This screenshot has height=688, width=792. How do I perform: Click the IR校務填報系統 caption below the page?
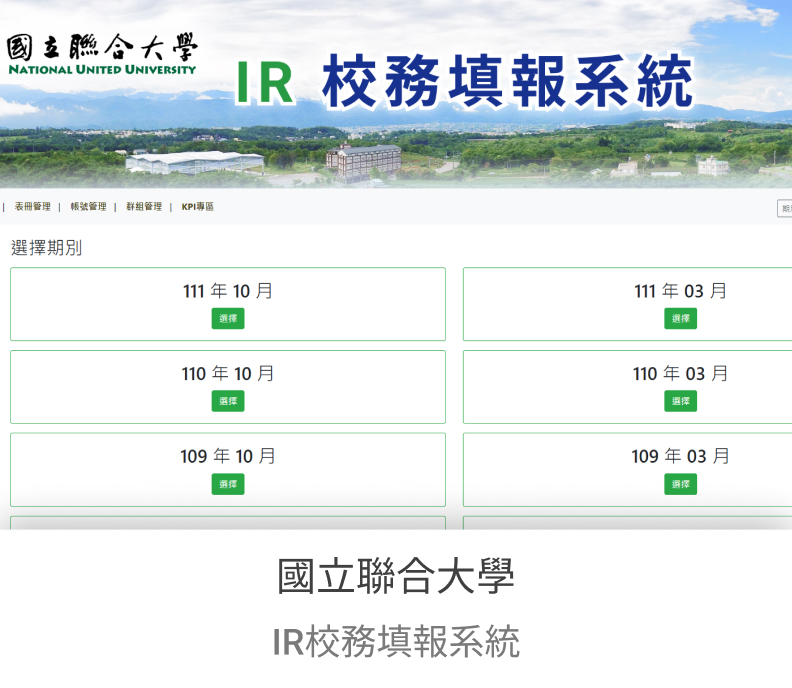pyautogui.click(x=396, y=642)
